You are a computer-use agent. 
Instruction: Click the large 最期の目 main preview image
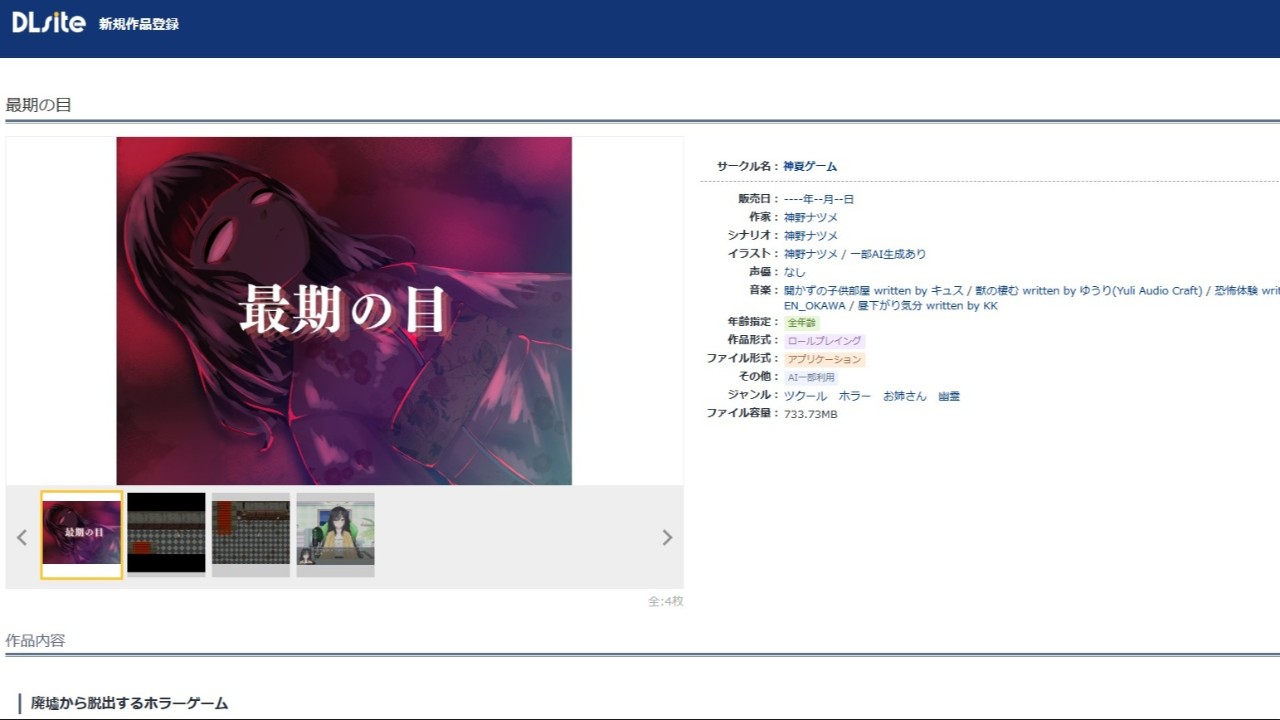[344, 311]
